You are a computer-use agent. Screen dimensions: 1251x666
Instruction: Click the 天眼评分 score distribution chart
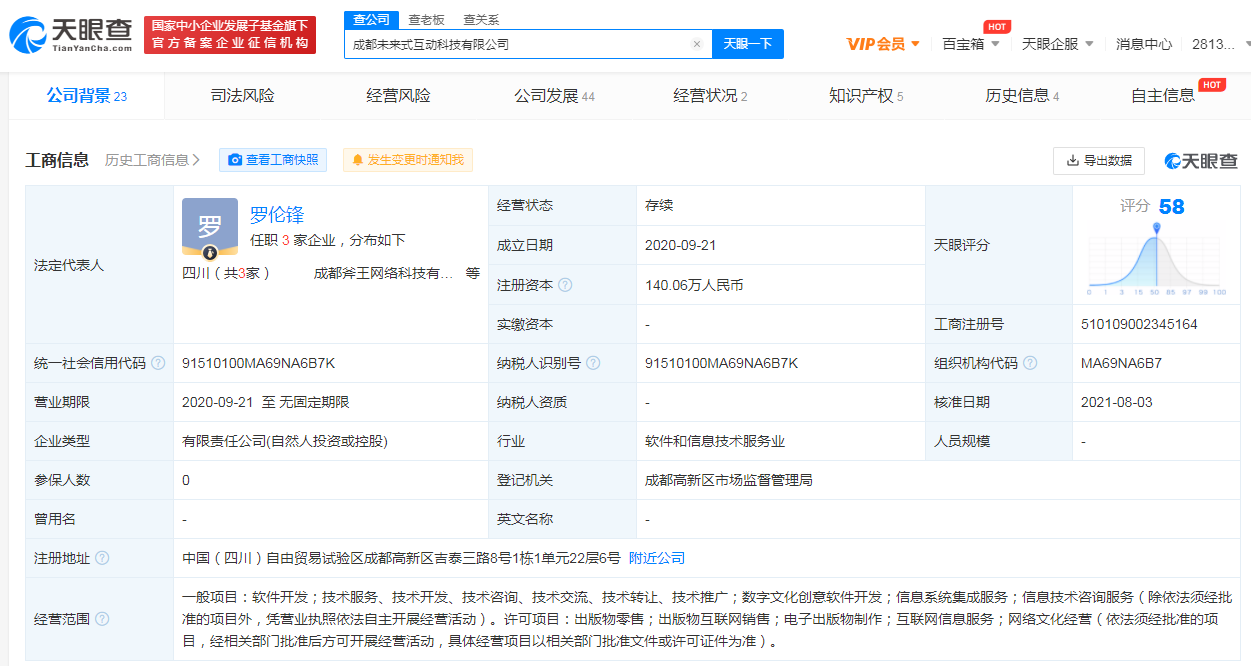click(1156, 258)
